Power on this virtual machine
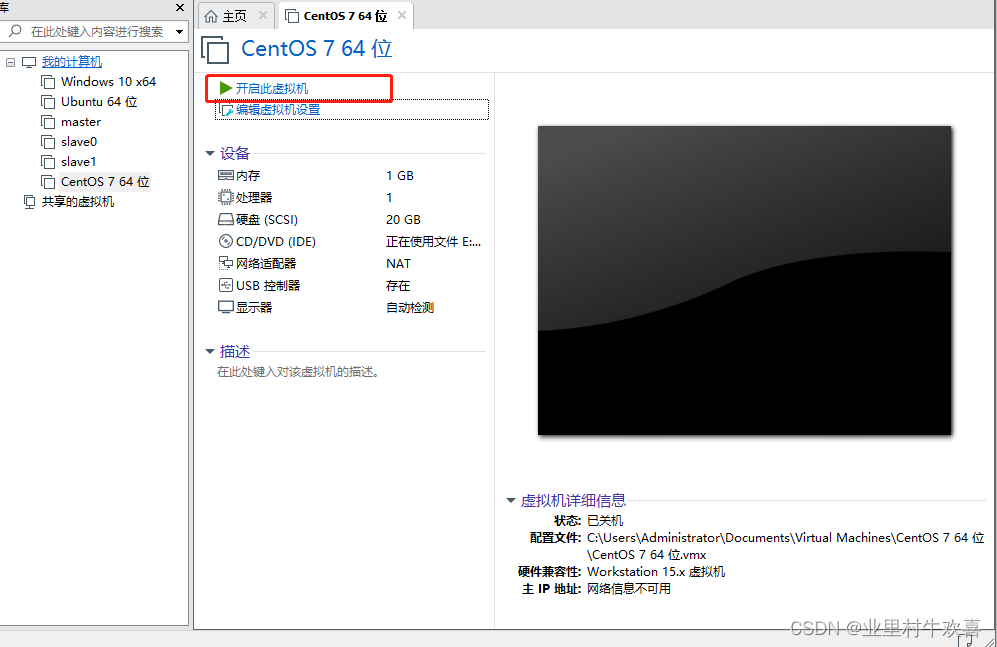Viewport: 997px width, 647px height. pos(272,88)
